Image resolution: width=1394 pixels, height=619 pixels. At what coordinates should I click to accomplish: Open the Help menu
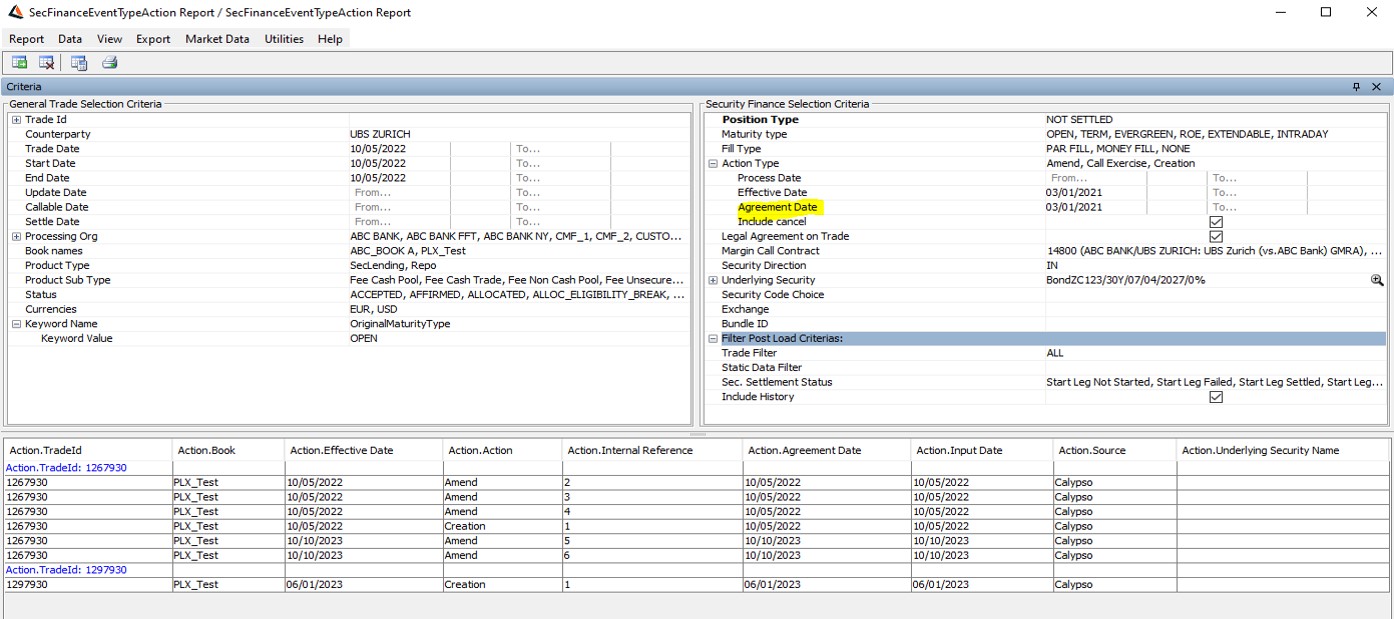click(x=330, y=39)
